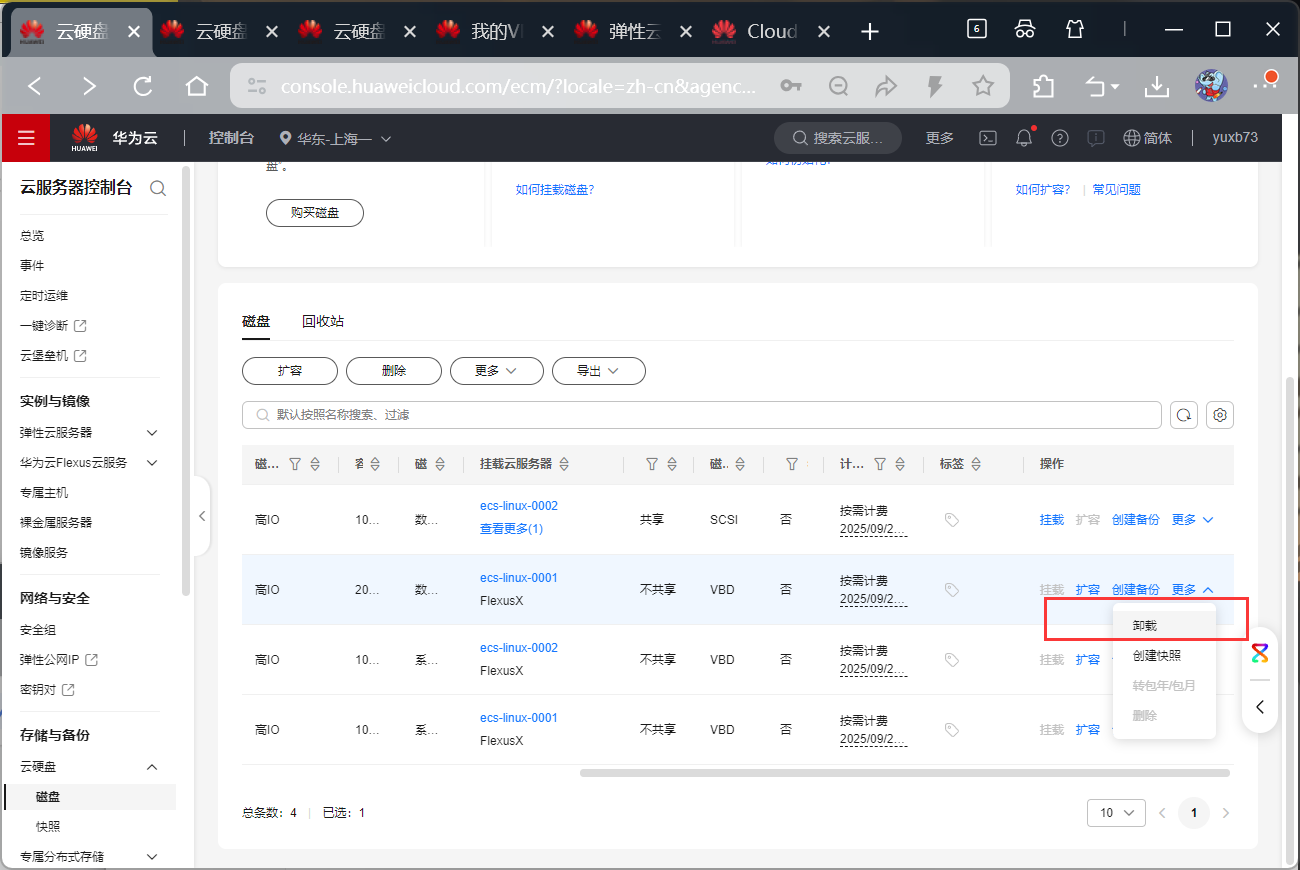Screen dimensions: 1300x870
Task: Collapse 更多 in the highlighted row
Action: [1192, 590]
